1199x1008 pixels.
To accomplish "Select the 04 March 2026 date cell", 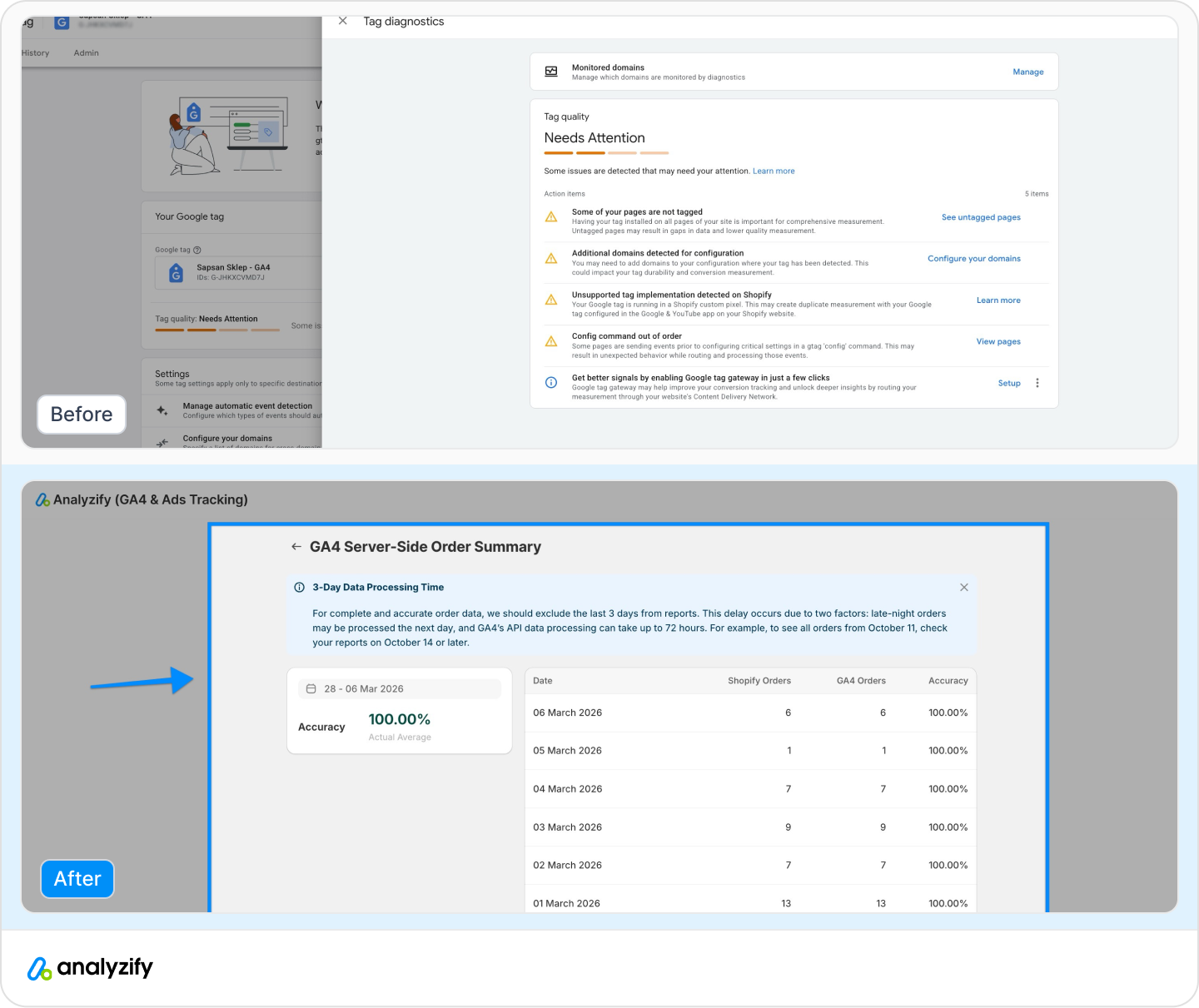I will pyautogui.click(x=568, y=789).
